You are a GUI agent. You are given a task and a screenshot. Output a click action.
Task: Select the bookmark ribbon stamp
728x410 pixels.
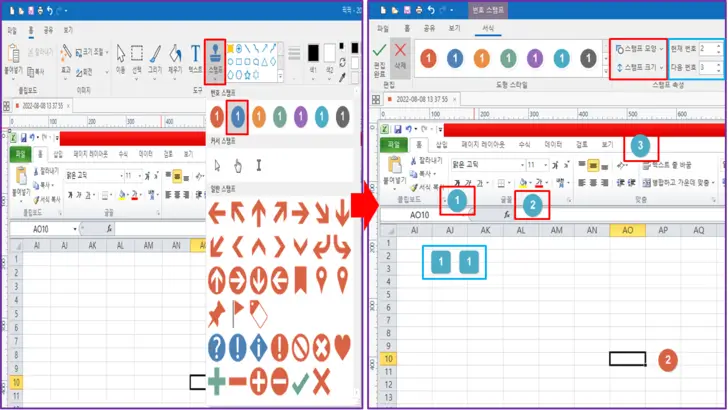(300, 280)
